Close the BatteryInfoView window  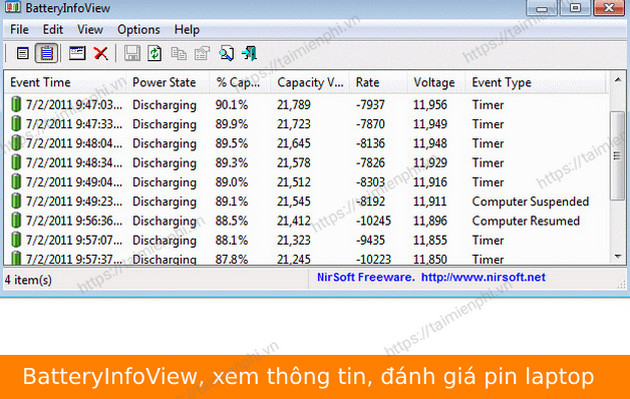pos(609,8)
